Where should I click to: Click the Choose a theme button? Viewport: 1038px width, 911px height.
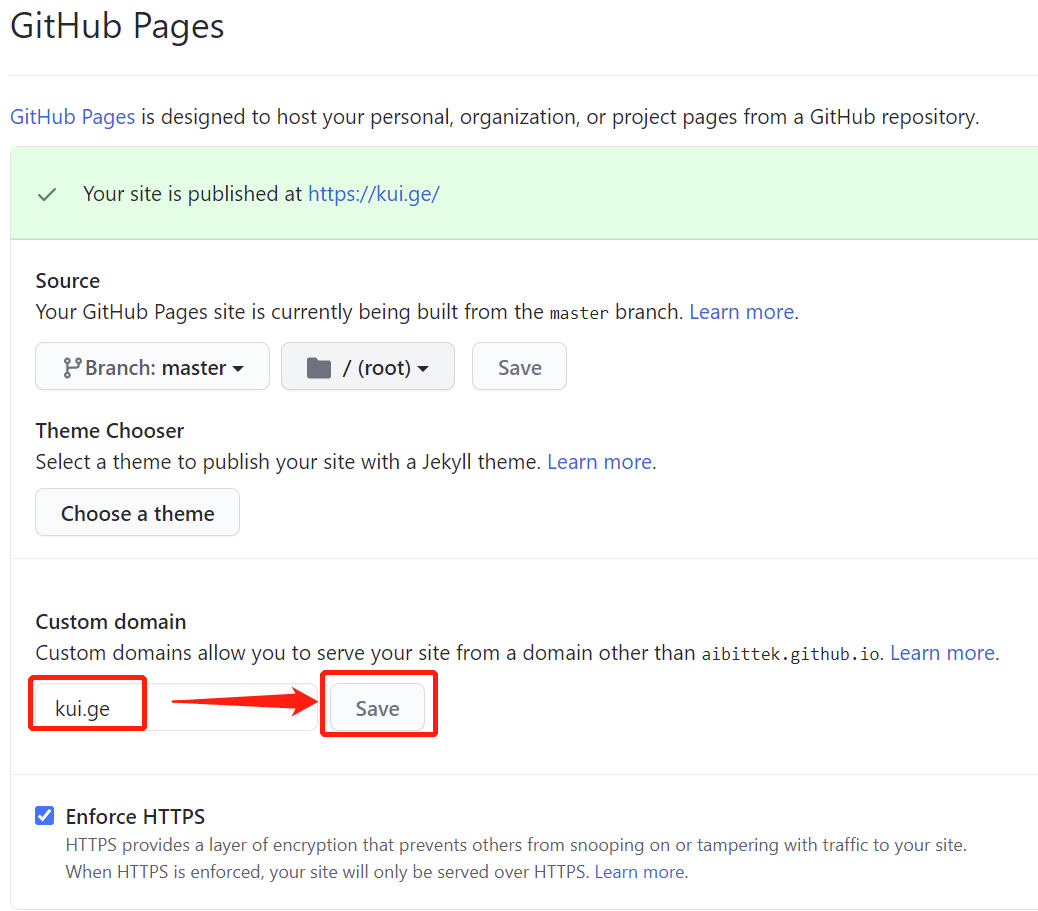point(137,513)
